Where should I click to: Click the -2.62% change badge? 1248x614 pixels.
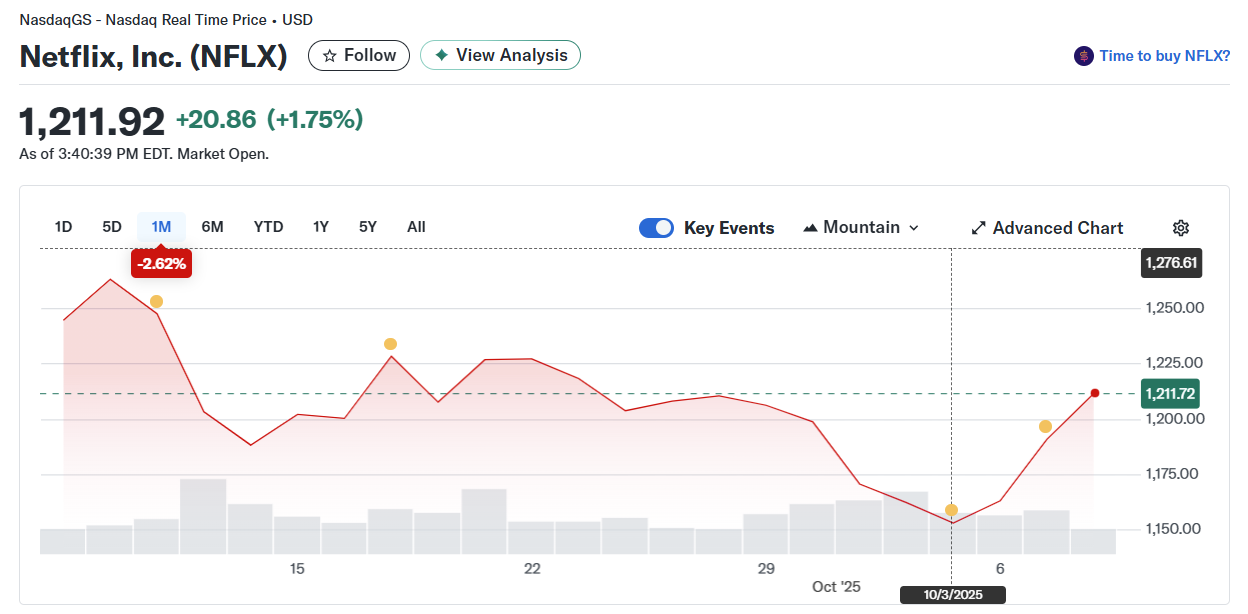(x=161, y=264)
